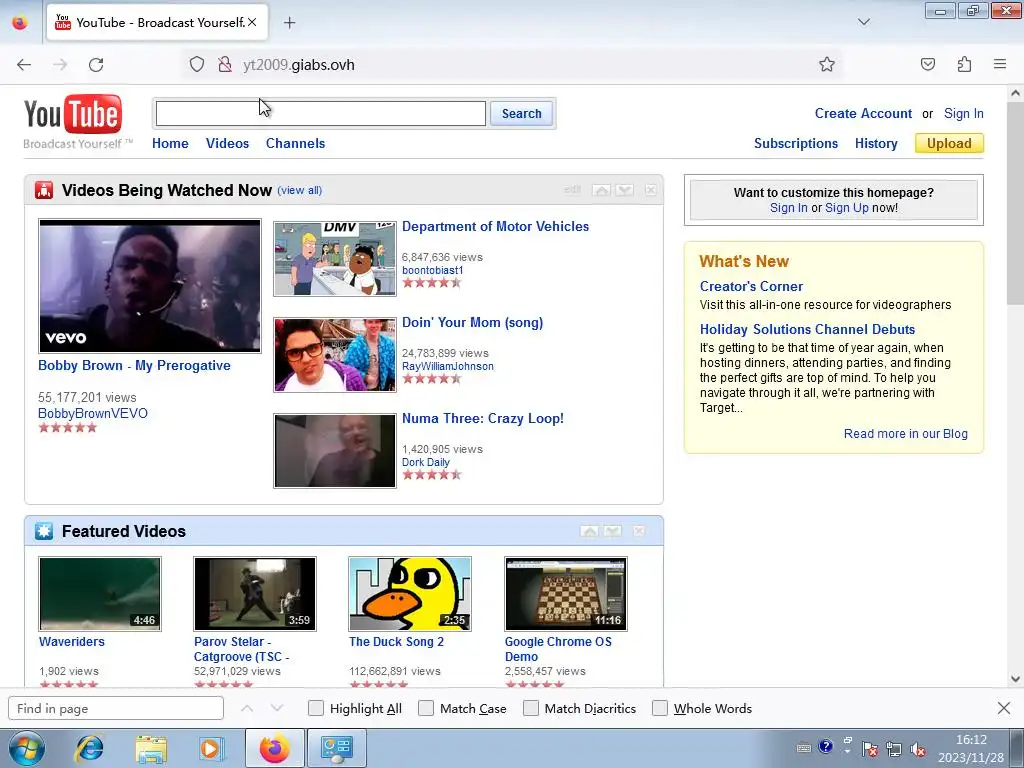The height and width of the screenshot is (768, 1024).
Task: Open the Videos navigation tab
Action: pos(227,143)
